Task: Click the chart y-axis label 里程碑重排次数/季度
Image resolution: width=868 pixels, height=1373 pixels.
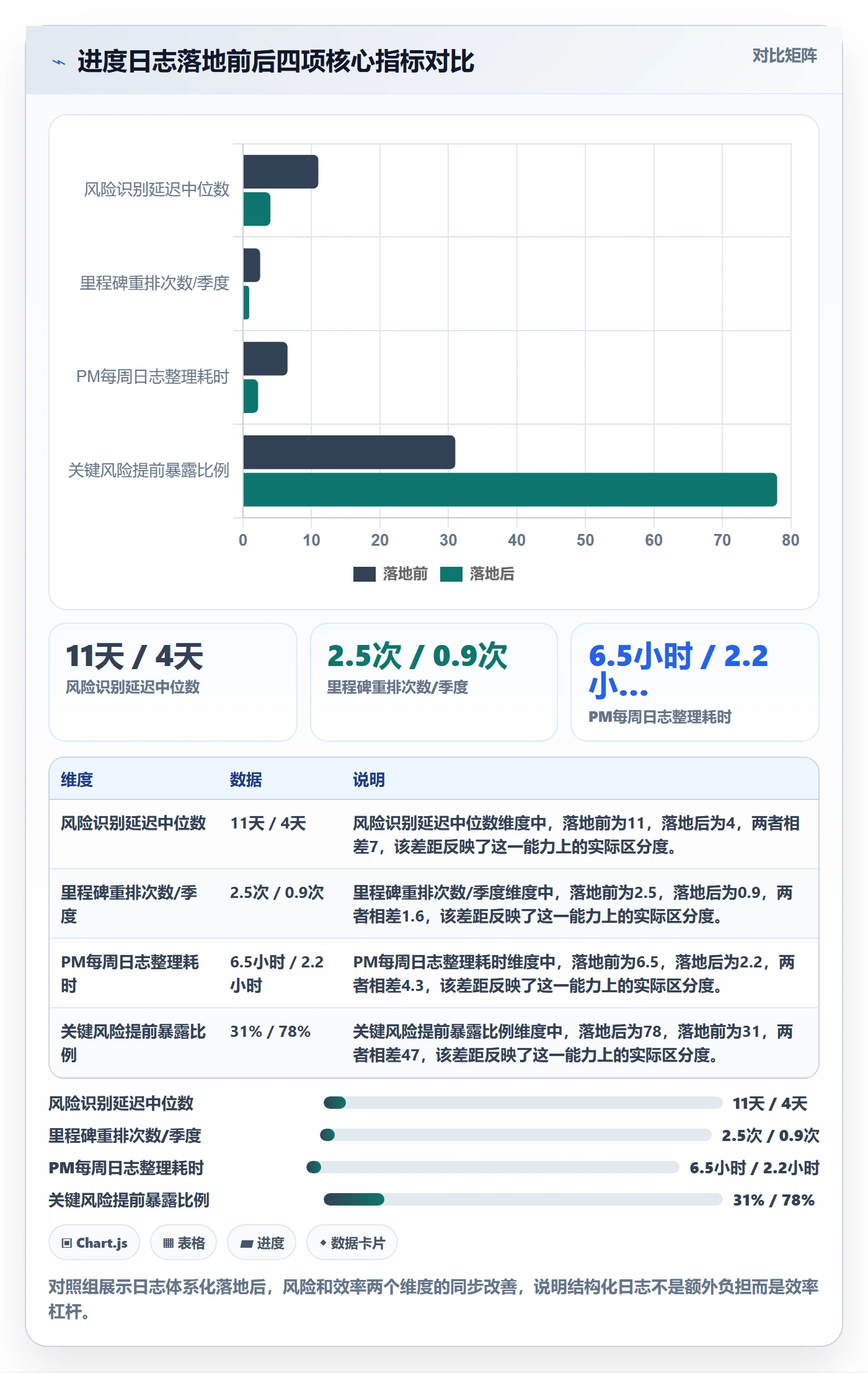Action: point(154,283)
